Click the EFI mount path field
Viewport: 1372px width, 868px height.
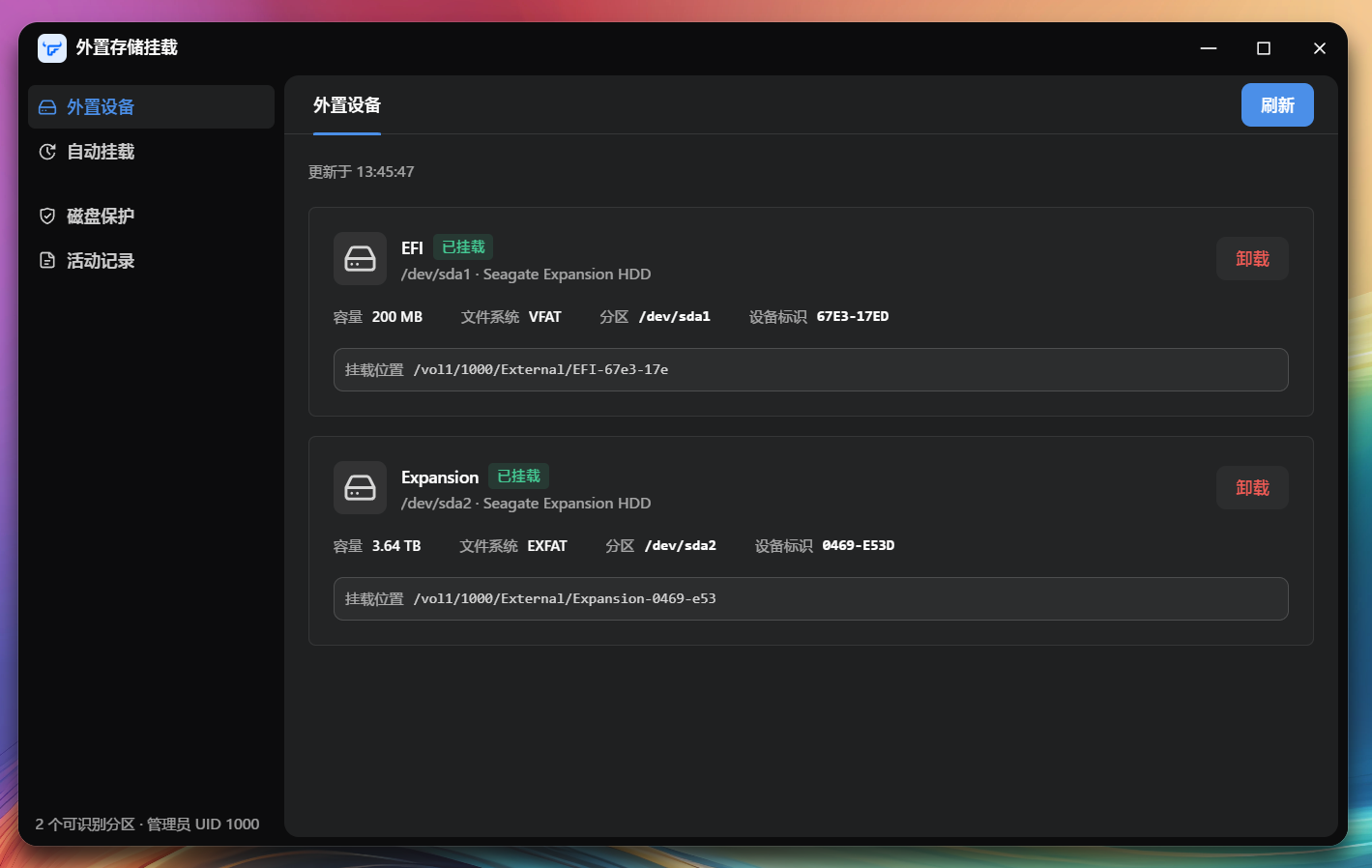coord(810,369)
